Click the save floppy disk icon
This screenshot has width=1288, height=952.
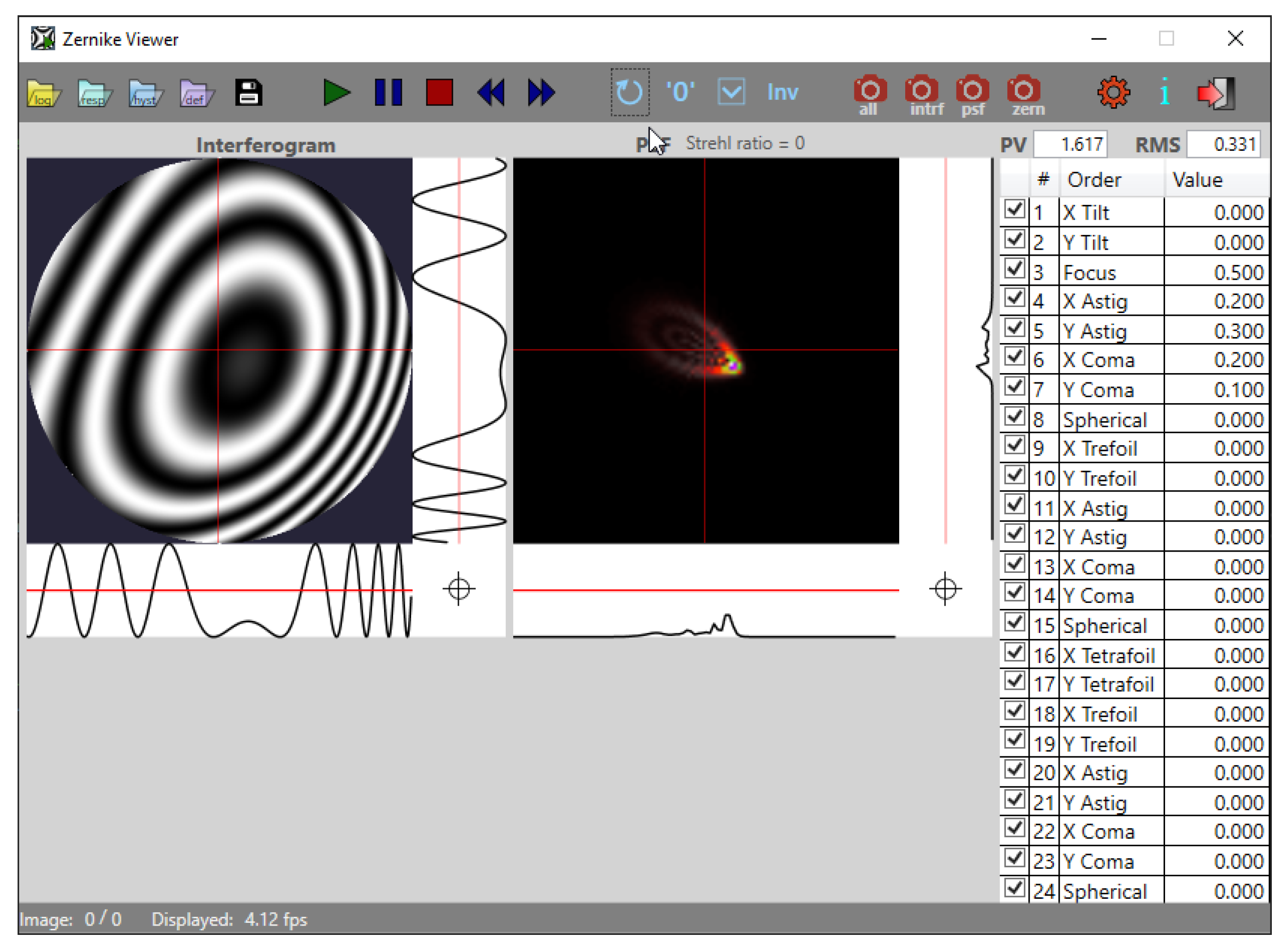tap(248, 93)
